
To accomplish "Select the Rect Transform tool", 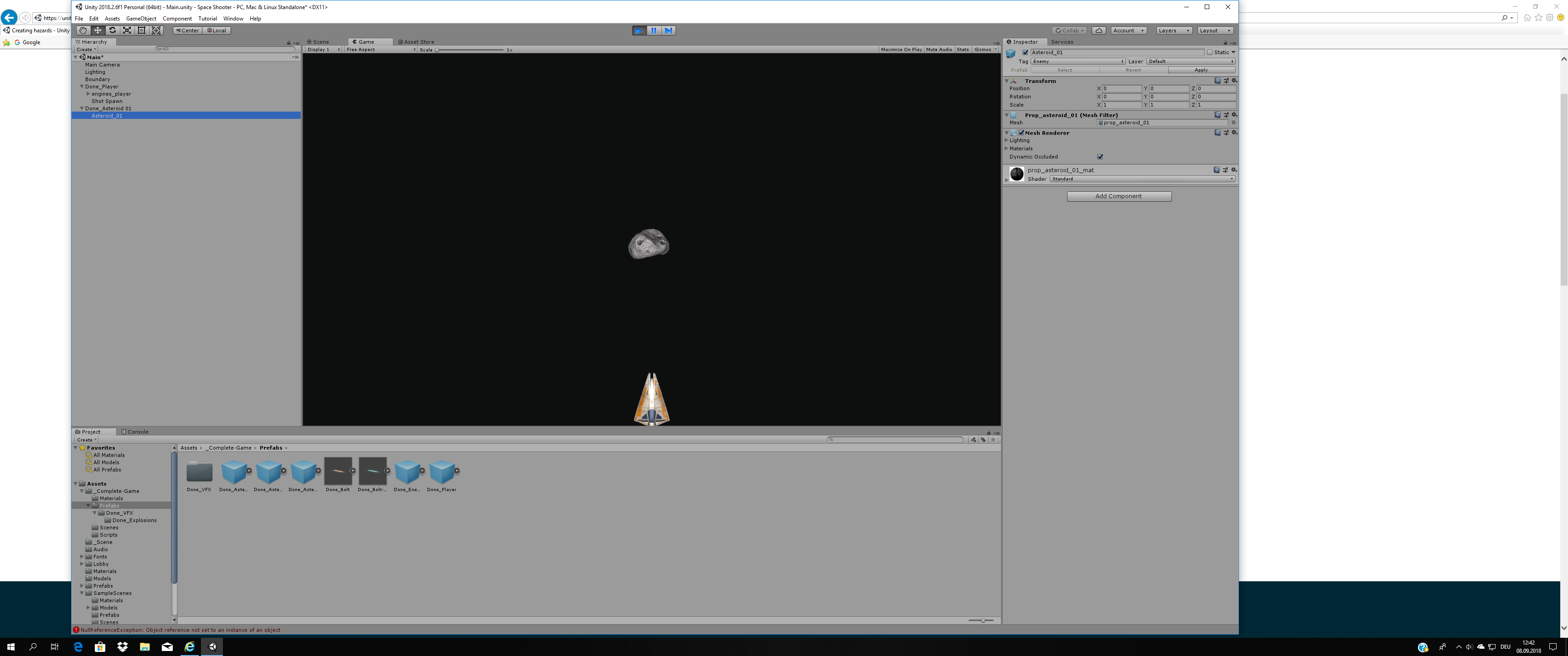I will (x=141, y=31).
